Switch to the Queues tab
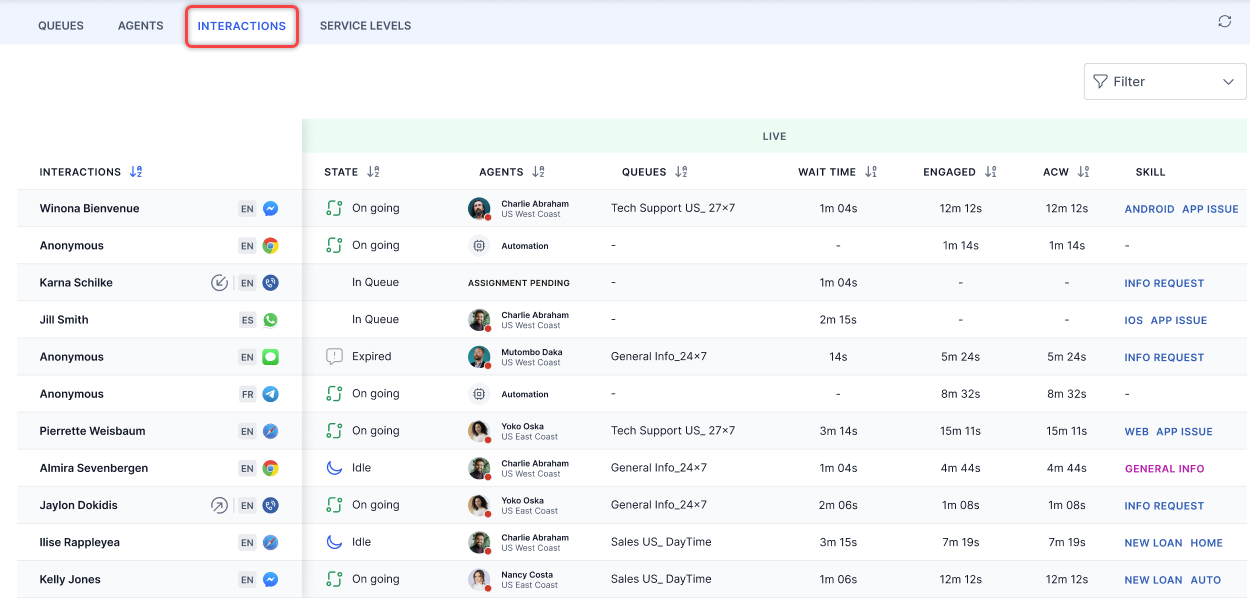The height and width of the screenshot is (599, 1250). [61, 26]
